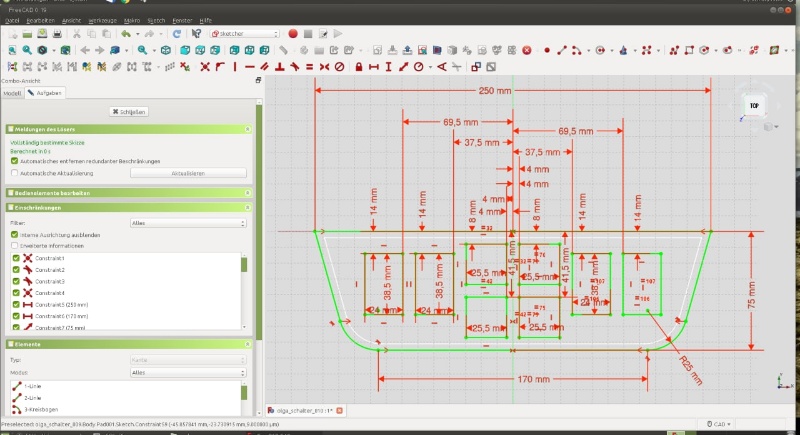The image size is (800, 435).
Task: Open the elements Modus dropdown
Action: [x=188, y=371]
